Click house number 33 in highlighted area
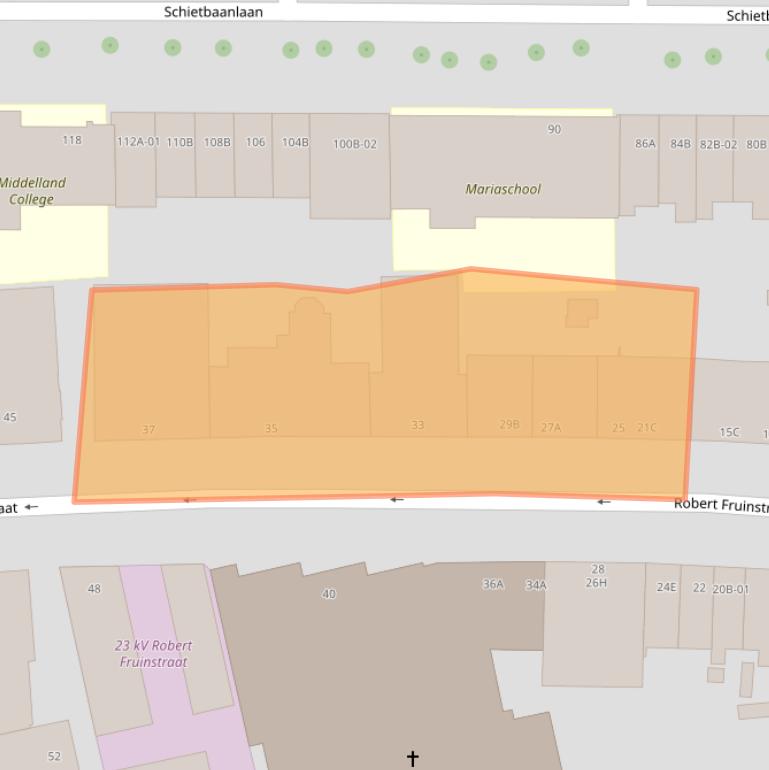The height and width of the screenshot is (770, 769). (417, 425)
